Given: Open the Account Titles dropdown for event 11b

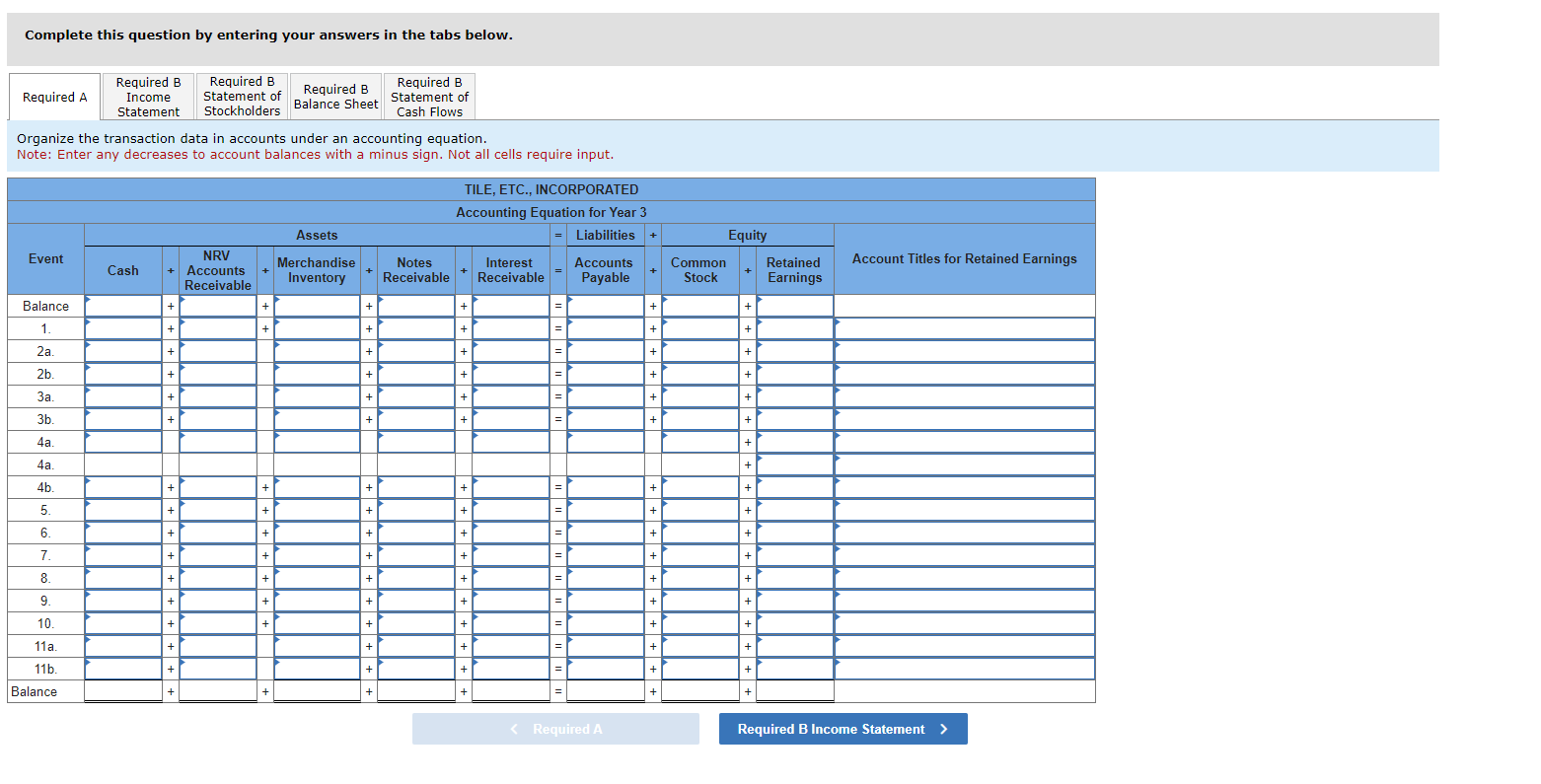Looking at the screenshot, I should 965,669.
